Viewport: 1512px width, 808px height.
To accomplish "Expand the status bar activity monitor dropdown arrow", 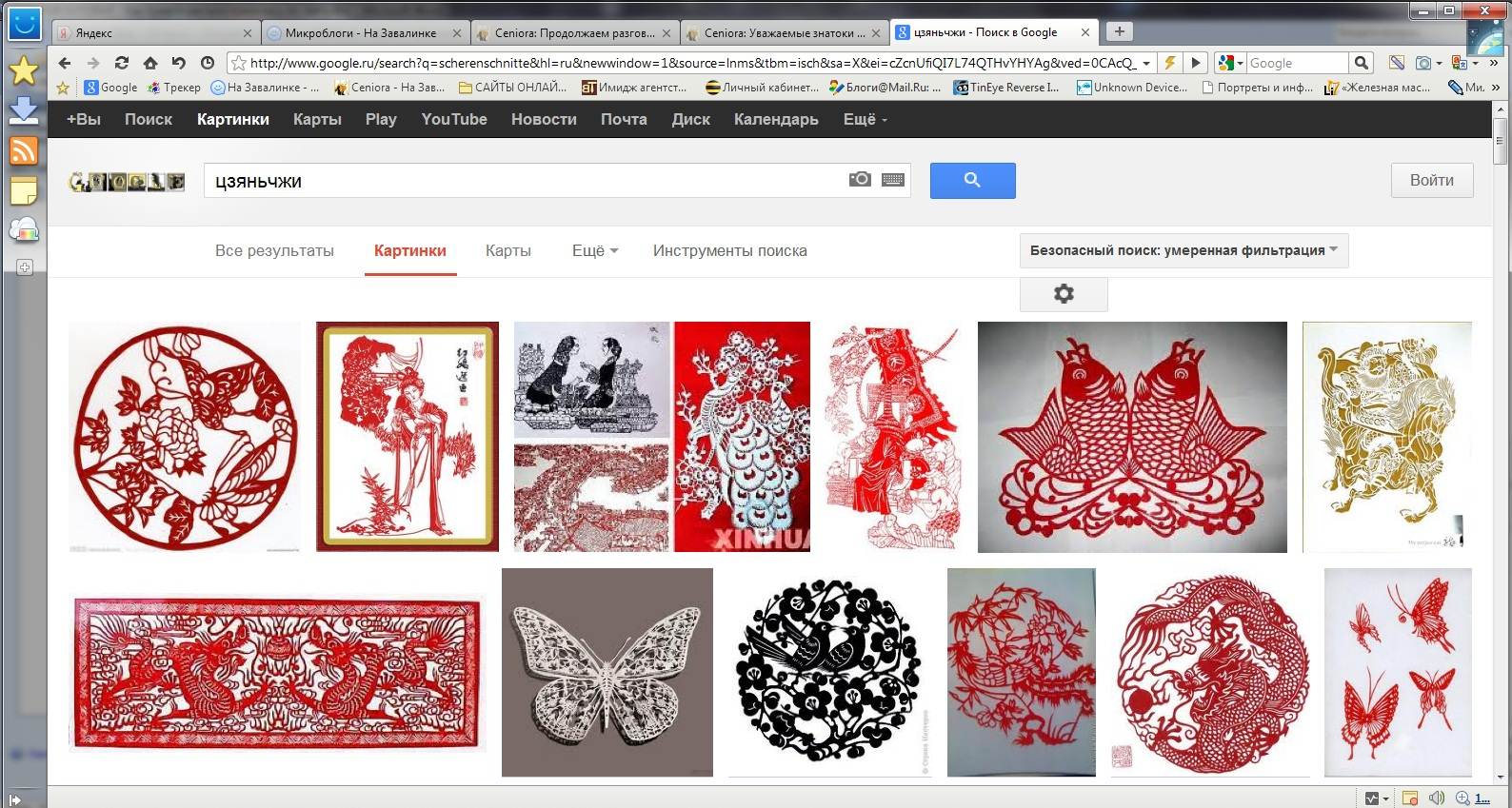I will (x=1385, y=798).
